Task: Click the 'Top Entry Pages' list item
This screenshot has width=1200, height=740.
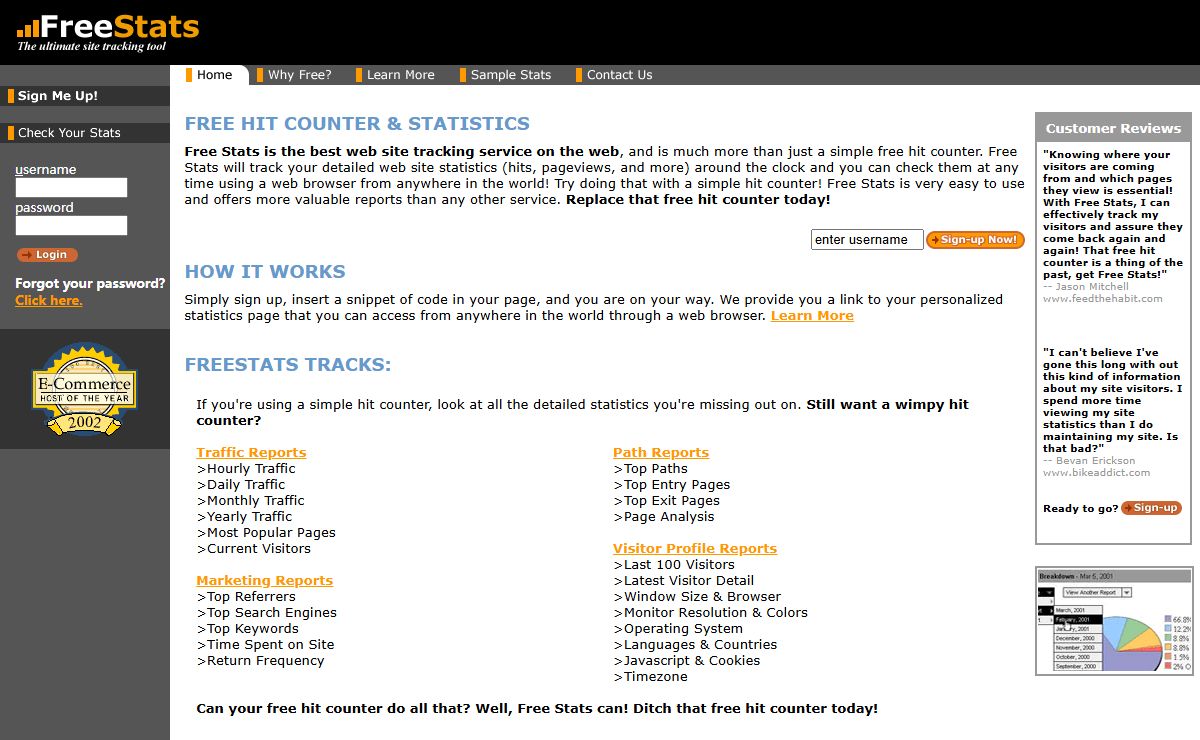Action: (672, 485)
